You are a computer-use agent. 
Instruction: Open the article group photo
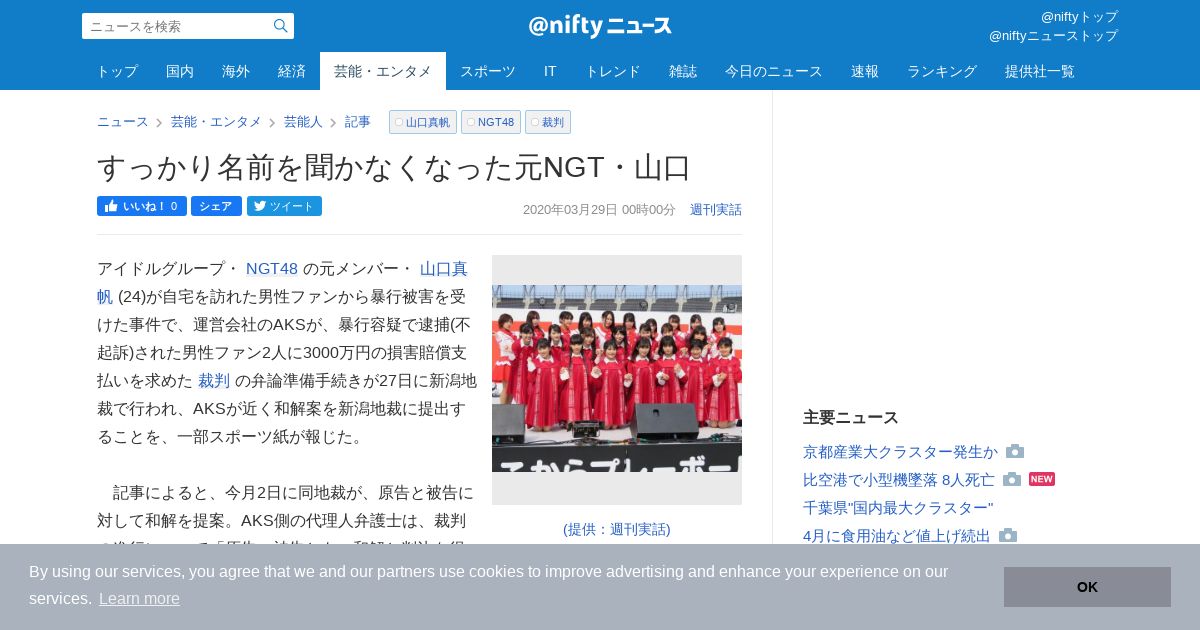617,380
